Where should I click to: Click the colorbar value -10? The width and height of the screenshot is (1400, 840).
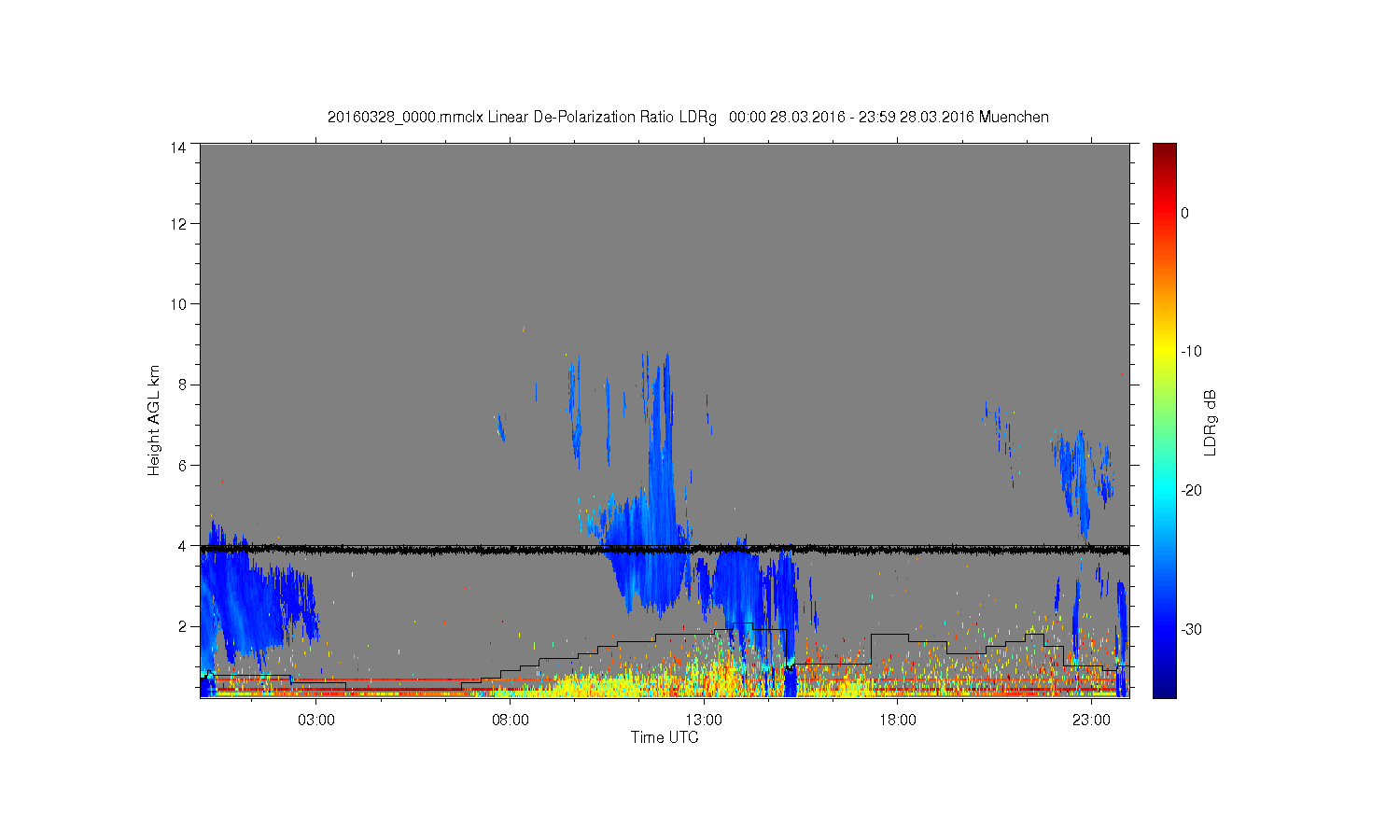pos(1191,352)
